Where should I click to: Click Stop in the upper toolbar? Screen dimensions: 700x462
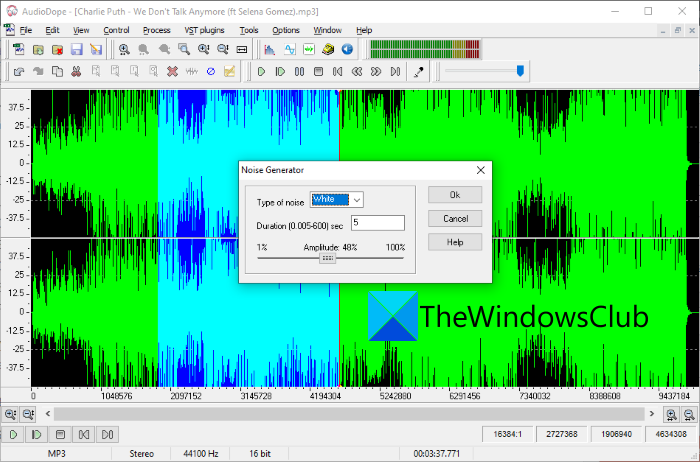[x=318, y=71]
